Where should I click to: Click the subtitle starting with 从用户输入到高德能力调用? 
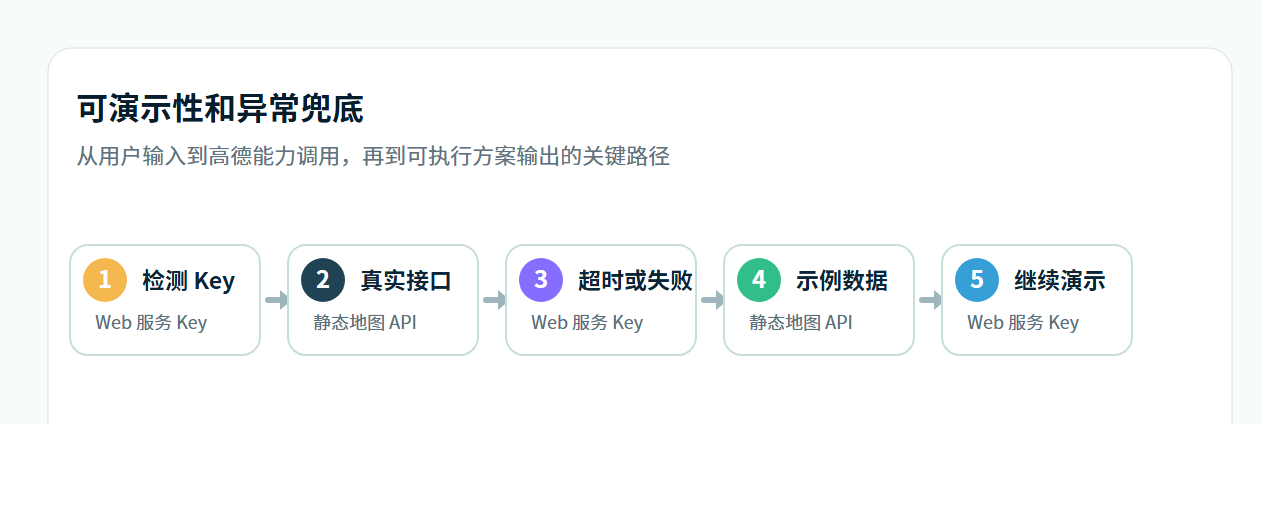373,156
